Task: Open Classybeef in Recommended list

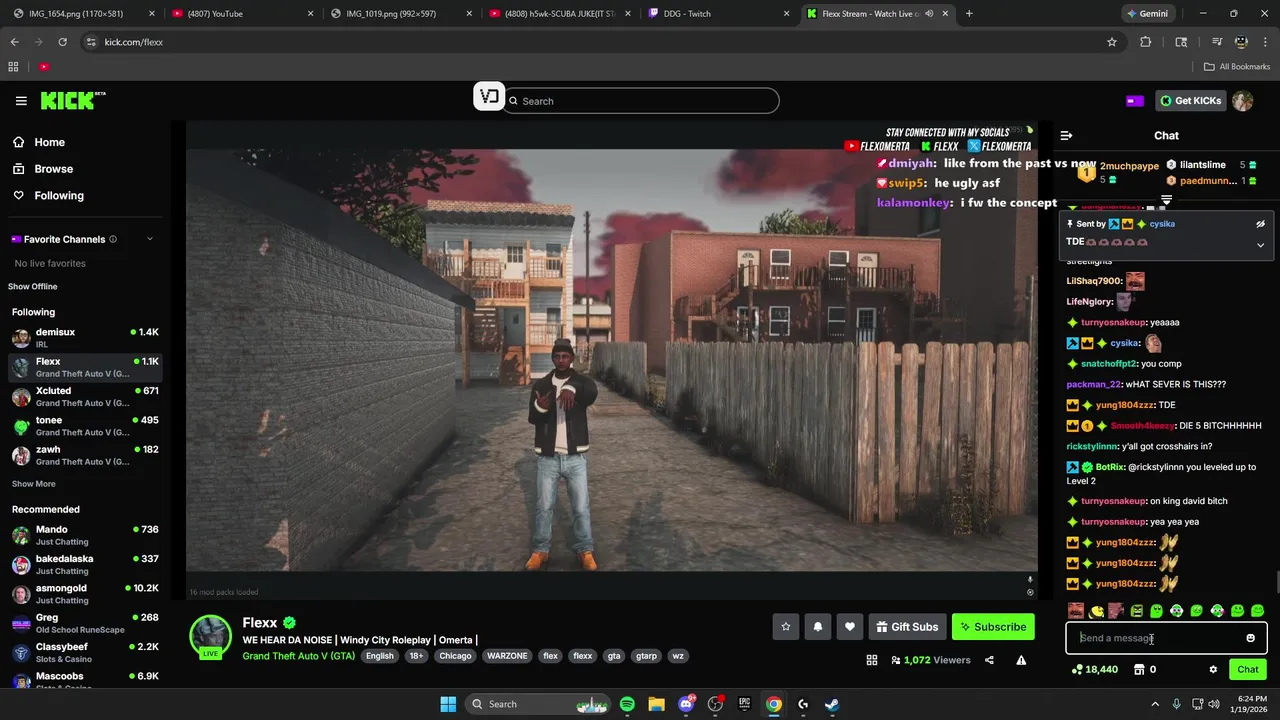Action: coord(84,653)
